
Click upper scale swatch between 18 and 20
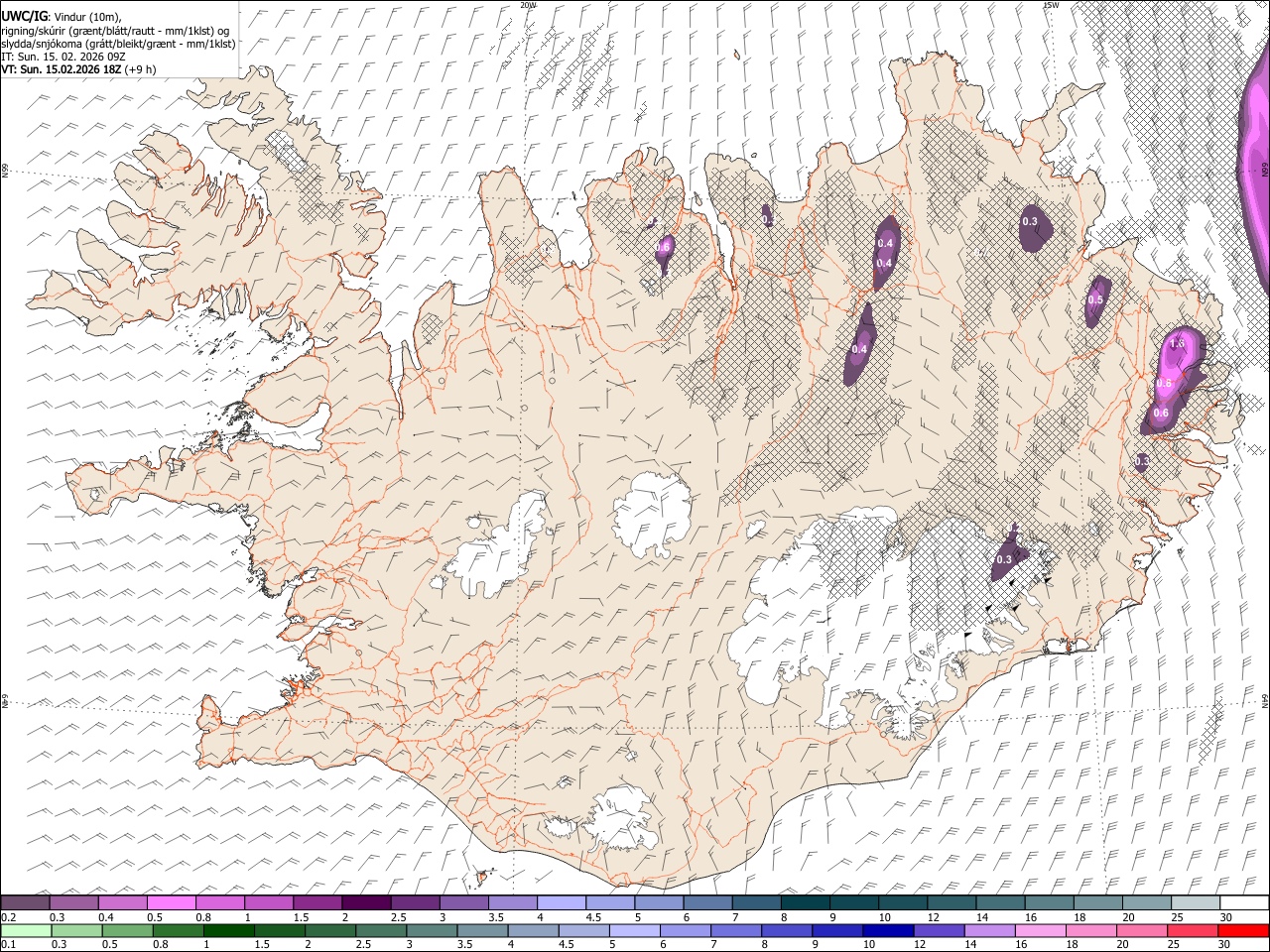[x=1098, y=902]
